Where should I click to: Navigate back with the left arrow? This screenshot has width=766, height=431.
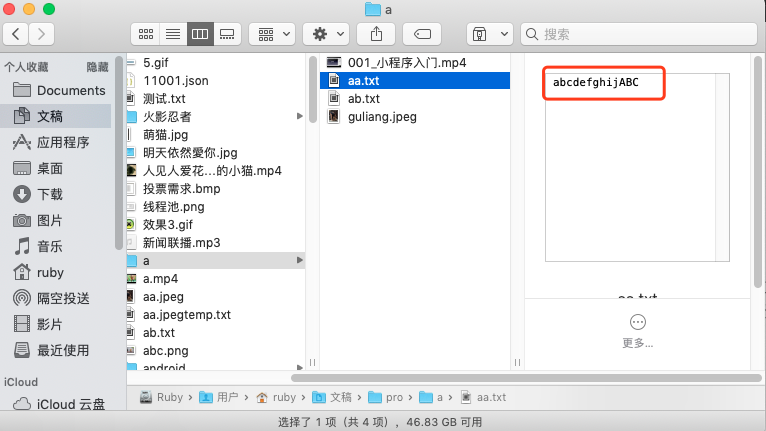[x=16, y=34]
